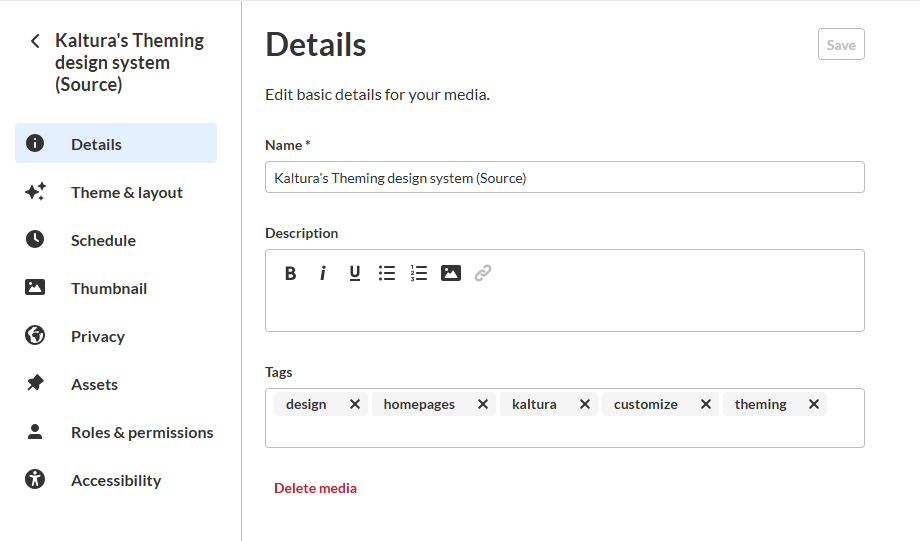
Task: Click the Details info icon in the sidebar
Action: pyautogui.click(x=35, y=143)
